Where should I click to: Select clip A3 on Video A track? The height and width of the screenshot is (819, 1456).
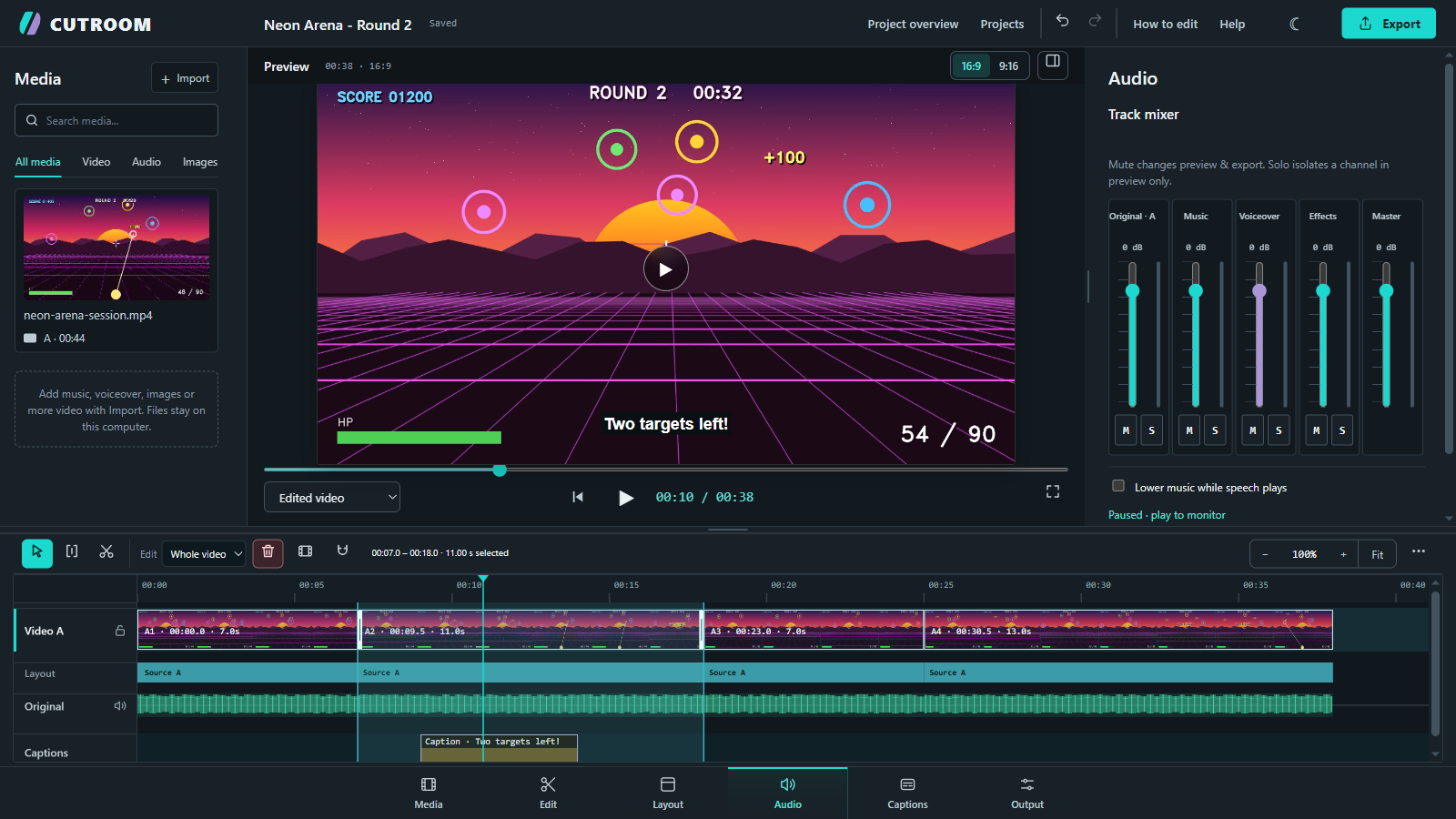point(814,630)
